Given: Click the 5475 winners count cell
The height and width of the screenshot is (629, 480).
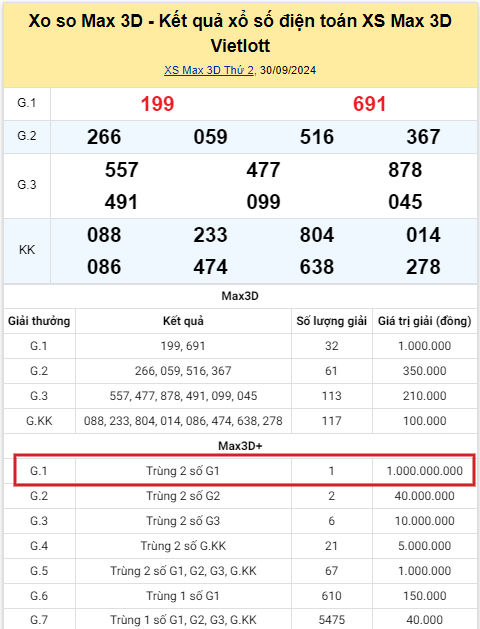Looking at the screenshot, I should click(332, 620).
